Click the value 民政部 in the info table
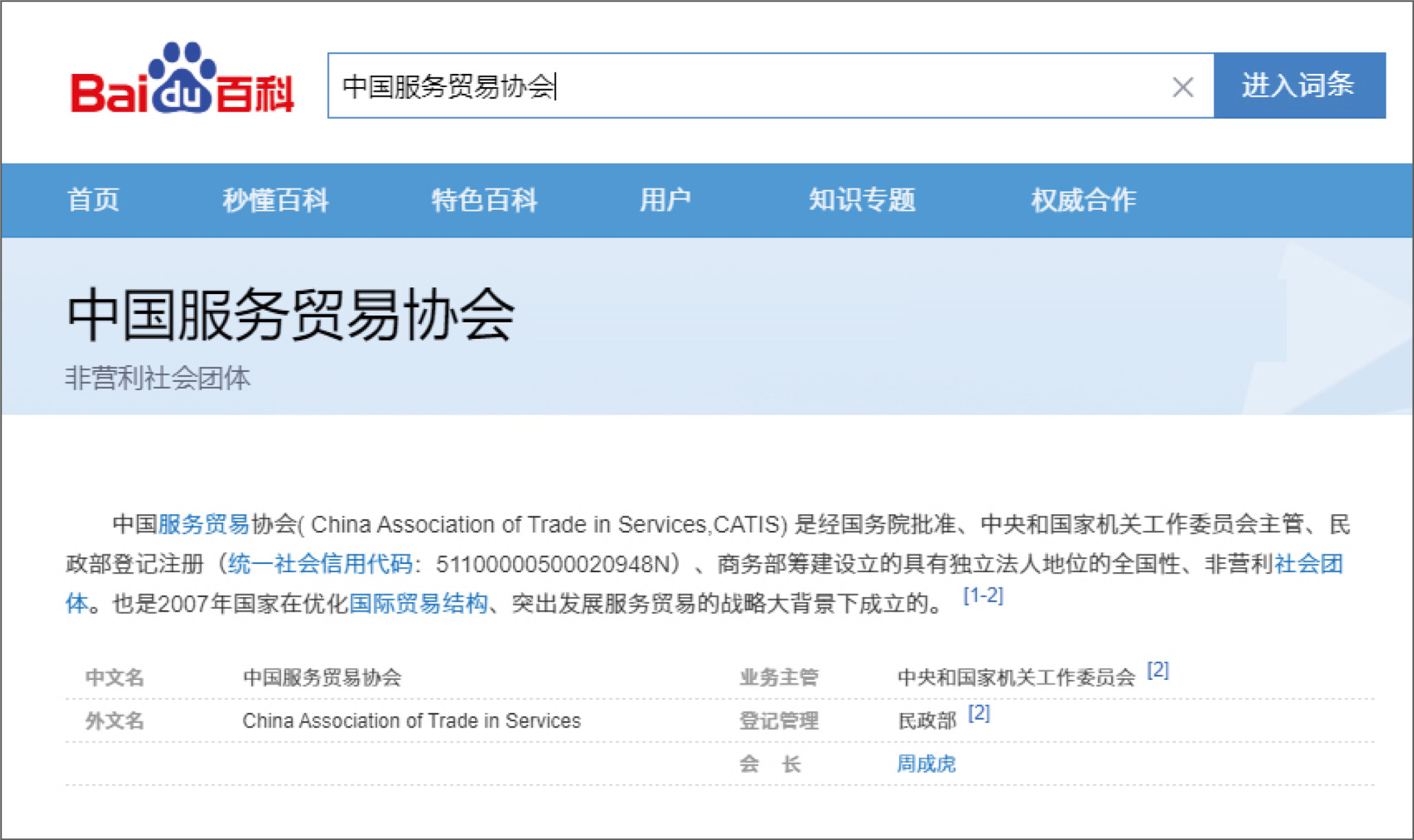 click(927, 721)
